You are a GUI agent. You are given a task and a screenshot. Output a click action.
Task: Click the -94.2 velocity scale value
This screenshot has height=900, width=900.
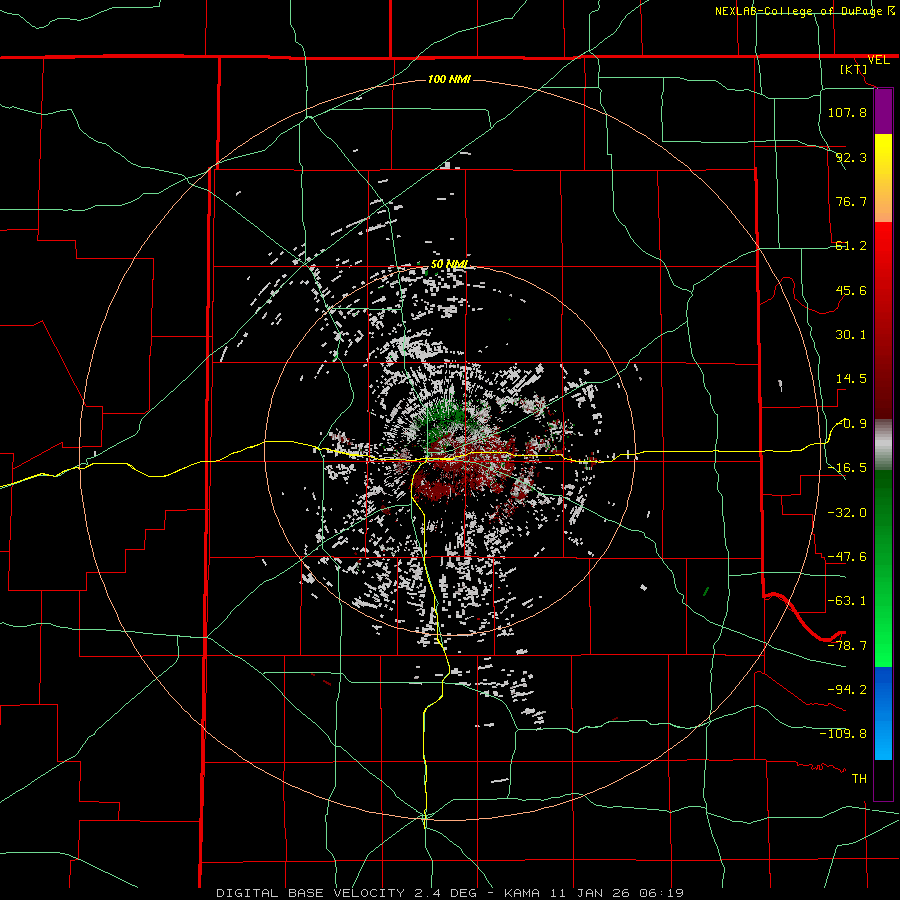pyautogui.click(x=847, y=690)
